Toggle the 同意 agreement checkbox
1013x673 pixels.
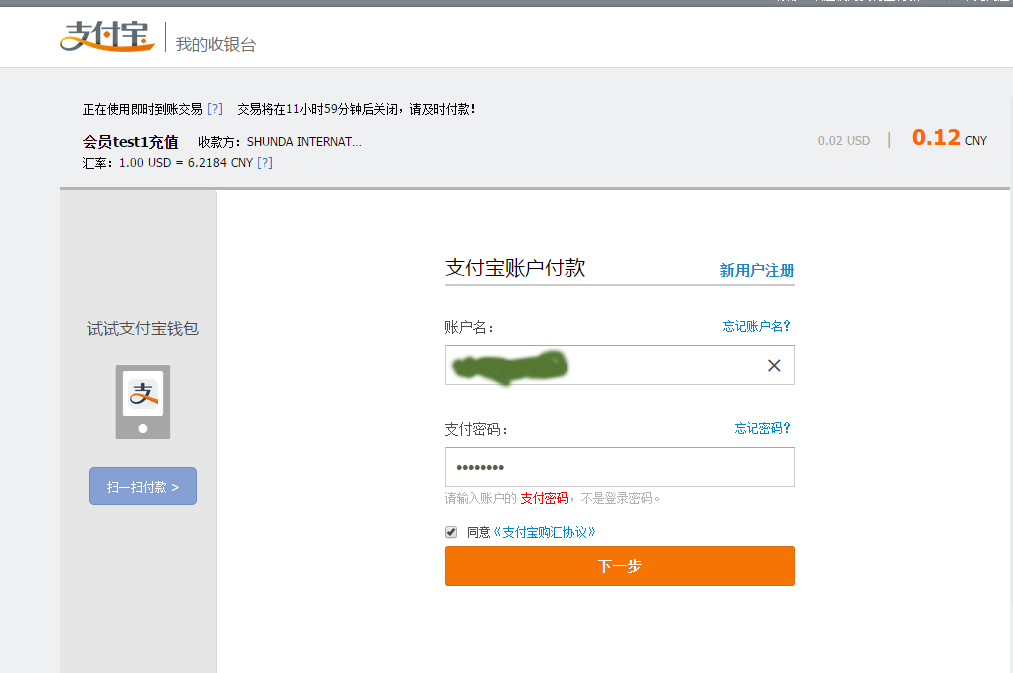click(451, 532)
